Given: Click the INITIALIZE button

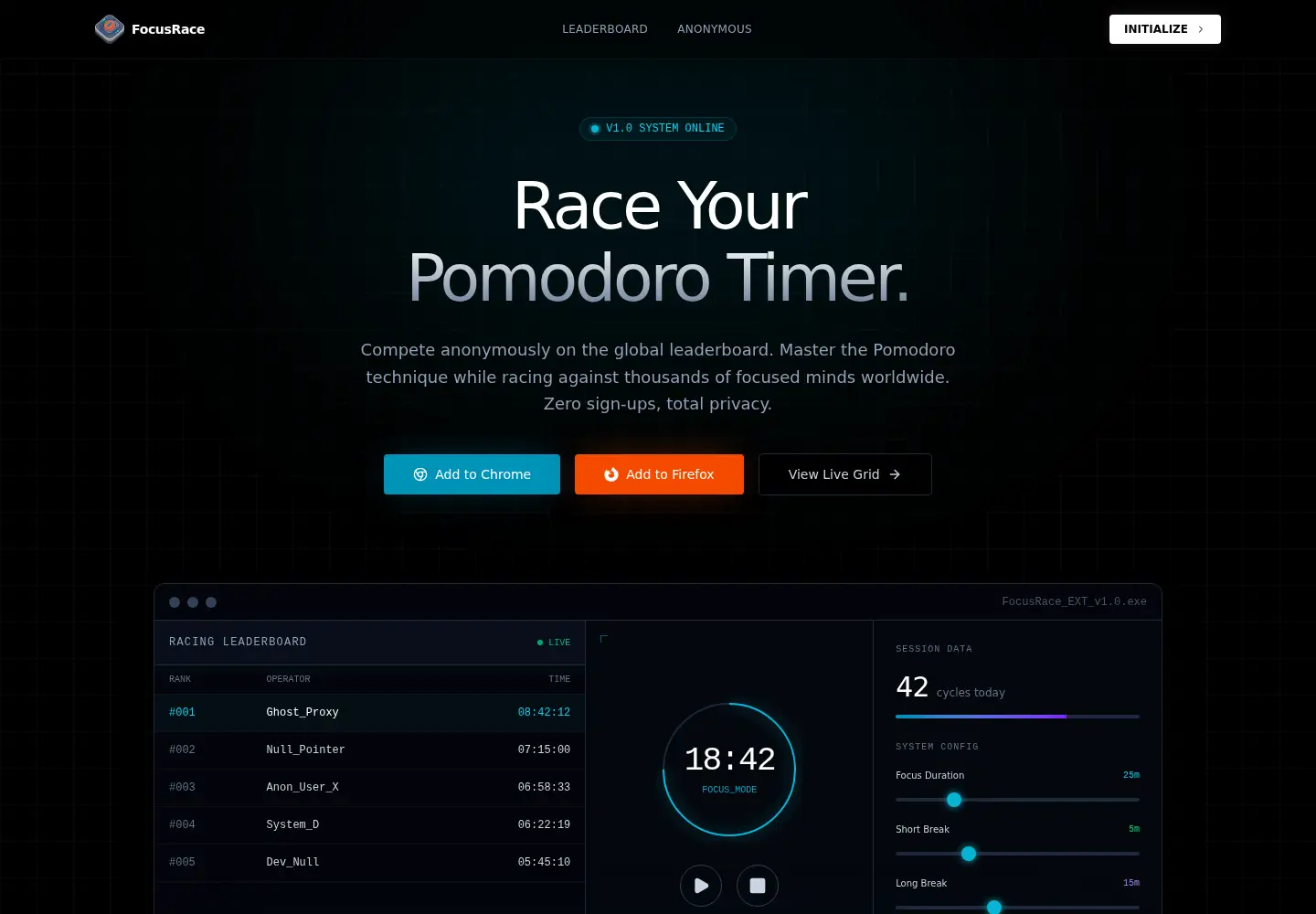Looking at the screenshot, I should (x=1164, y=29).
